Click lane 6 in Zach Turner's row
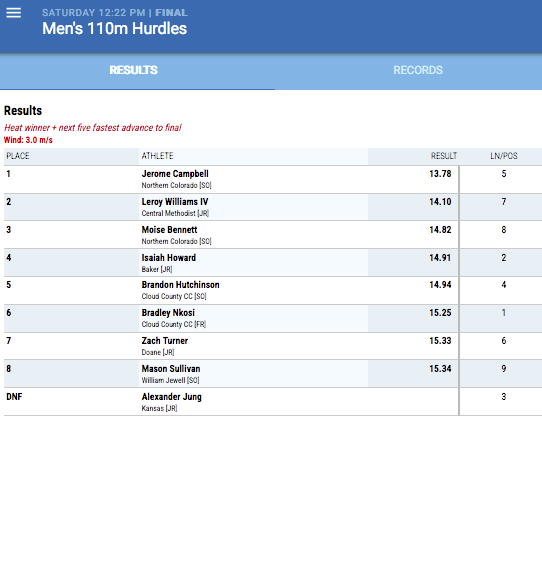Viewport: 542px width, 567px height. pos(504,341)
